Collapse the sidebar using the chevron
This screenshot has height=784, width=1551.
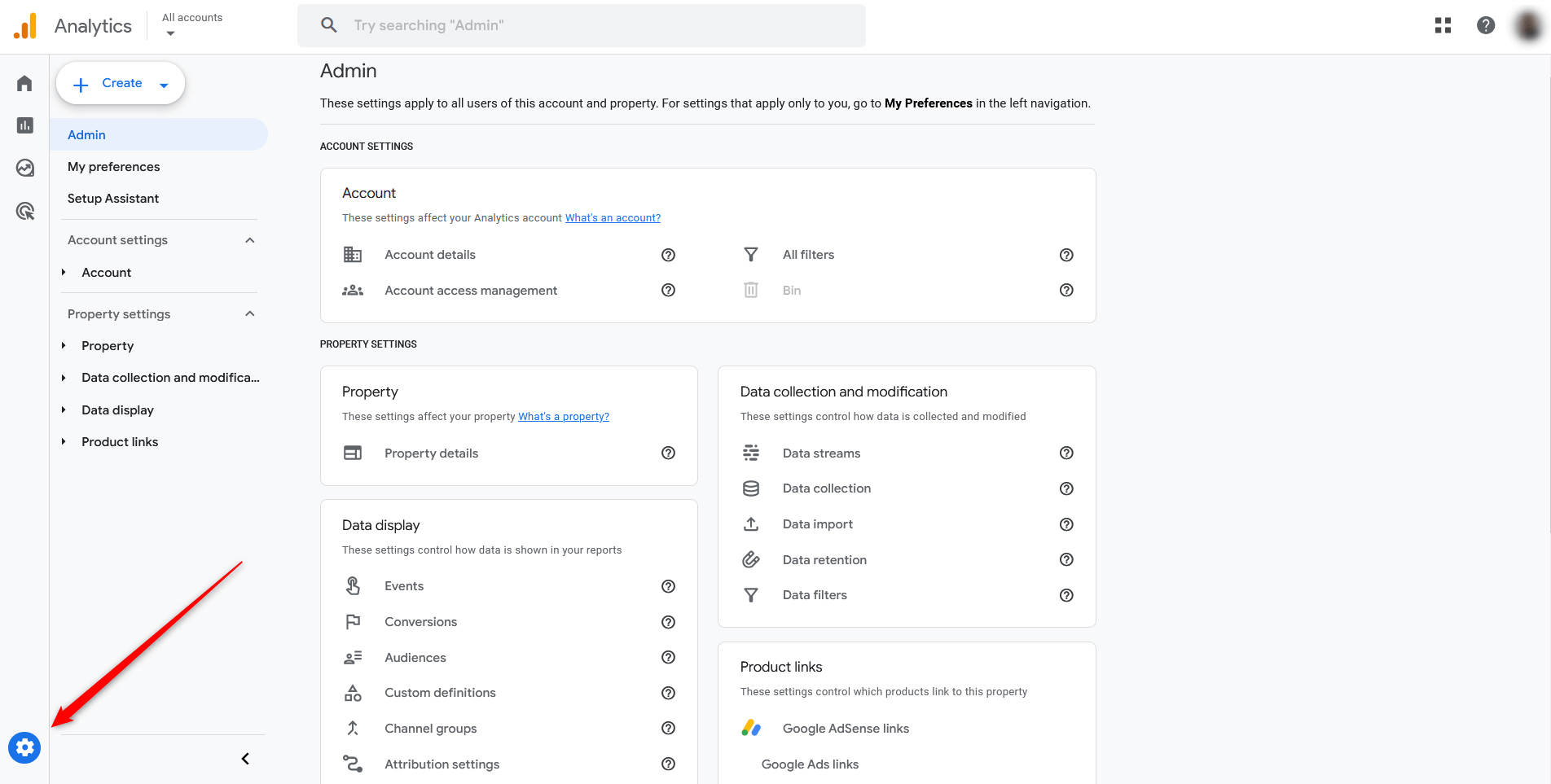click(x=244, y=758)
